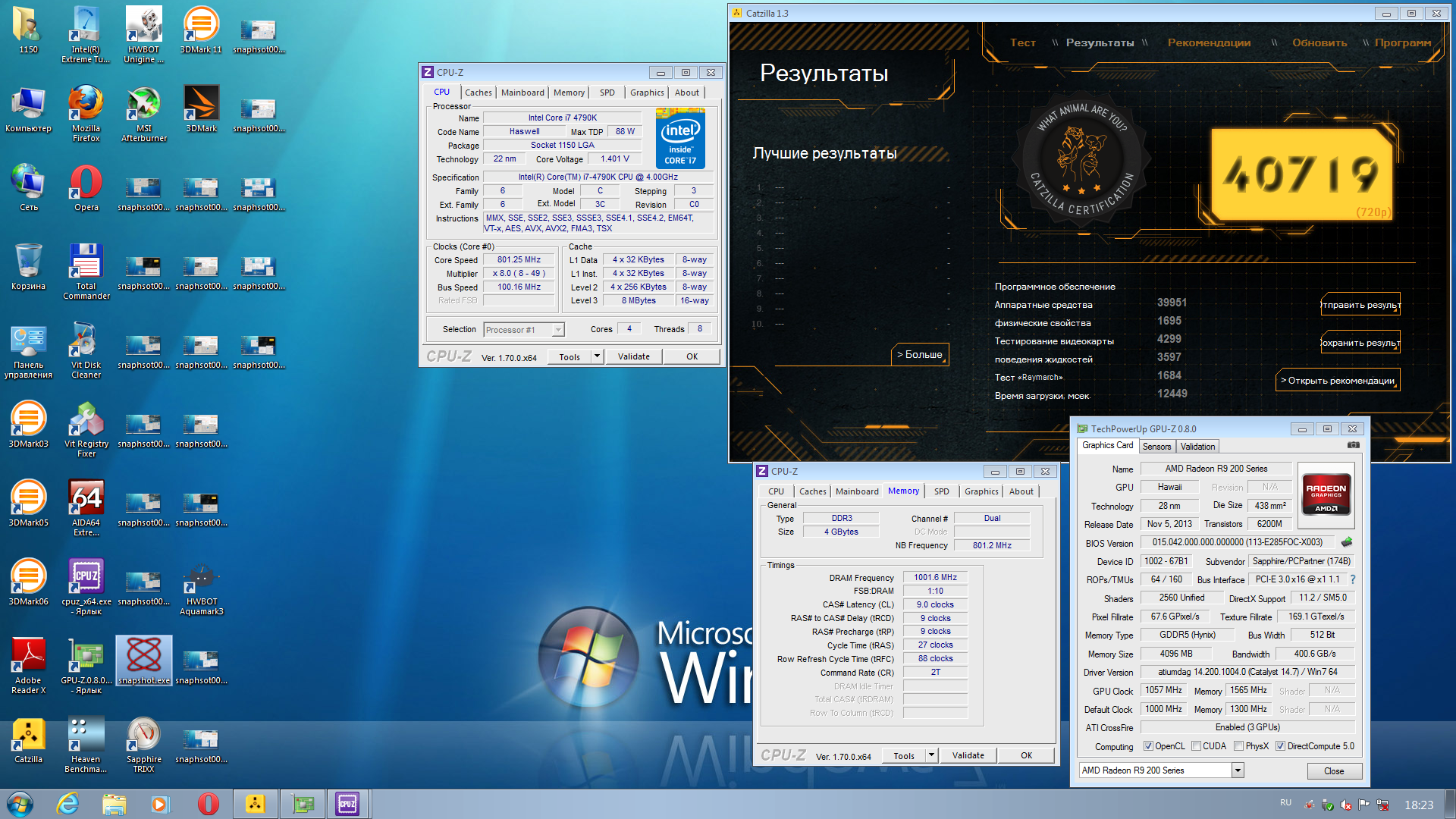Expand Processor #1 selection dropdown

point(558,330)
